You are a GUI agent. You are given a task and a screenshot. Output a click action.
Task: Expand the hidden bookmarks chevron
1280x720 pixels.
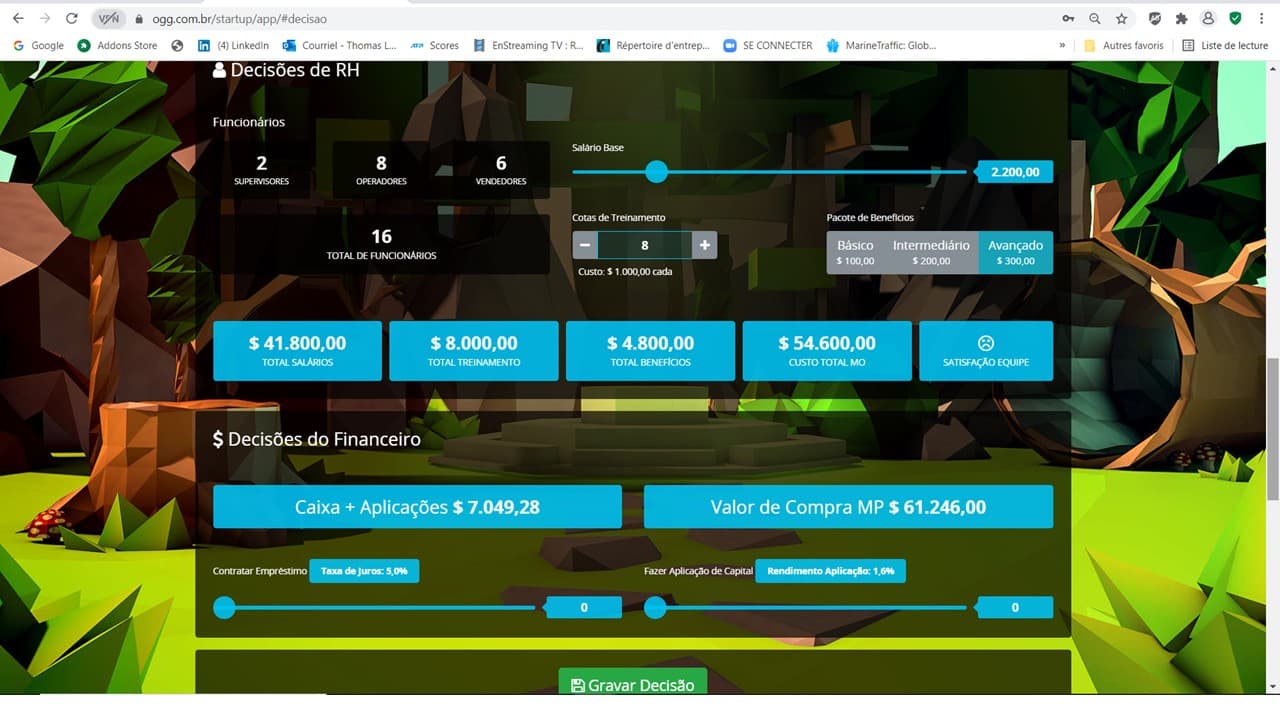click(x=1062, y=45)
